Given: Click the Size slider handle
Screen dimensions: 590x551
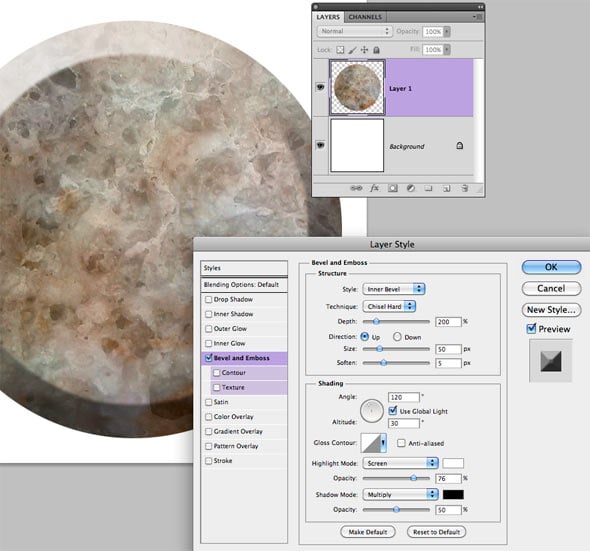Looking at the screenshot, I should pos(380,349).
